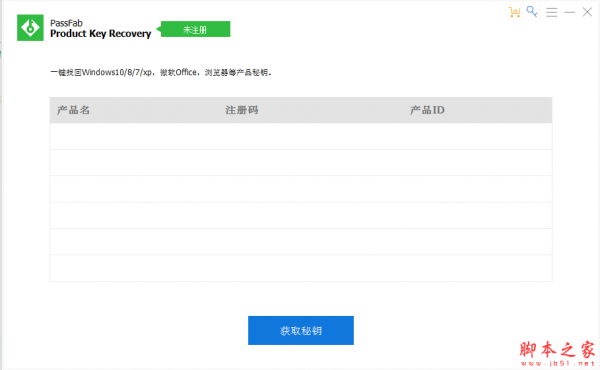Screen dimensions: 600x370
Task: Open the hamburger menu icon
Action: pos(551,12)
